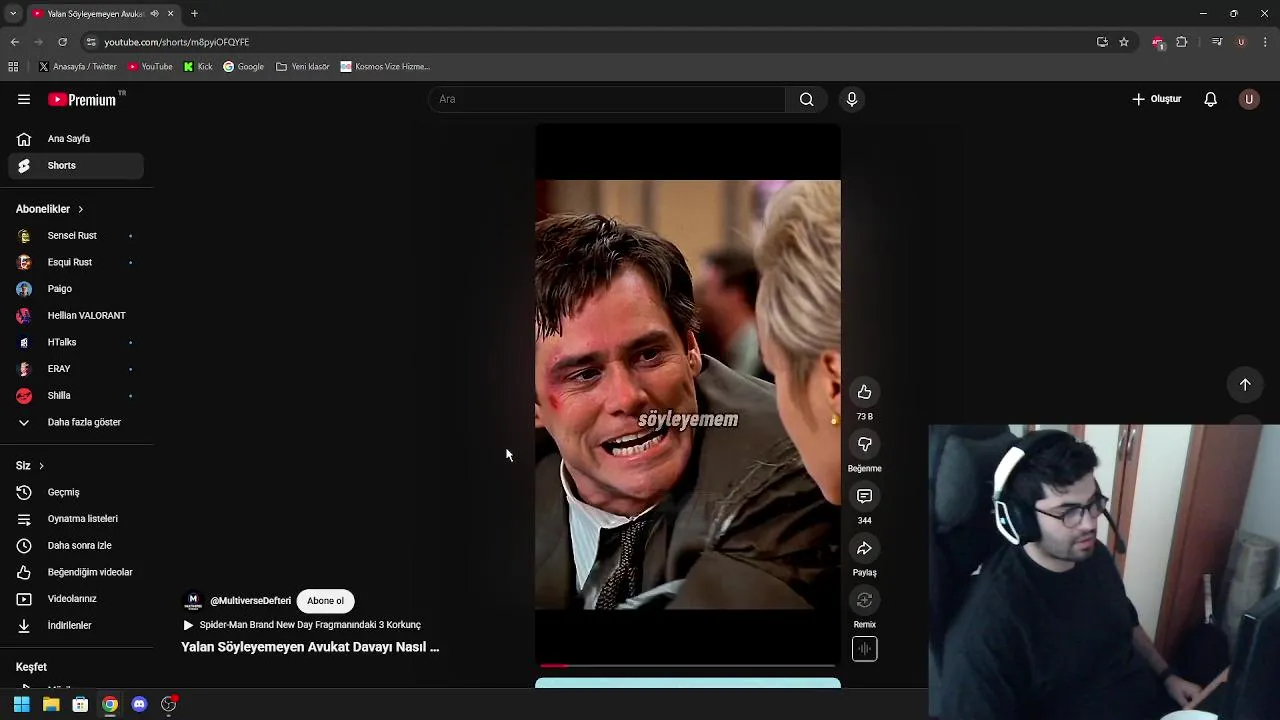Click the Short title Yalan Söyleyemeyen Avukat

[310, 647]
